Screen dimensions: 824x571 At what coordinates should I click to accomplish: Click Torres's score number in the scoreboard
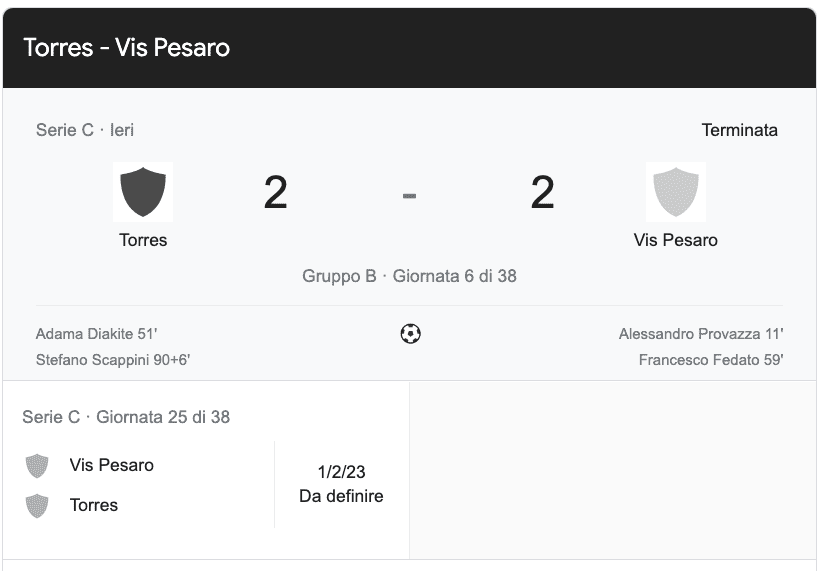pos(275,193)
